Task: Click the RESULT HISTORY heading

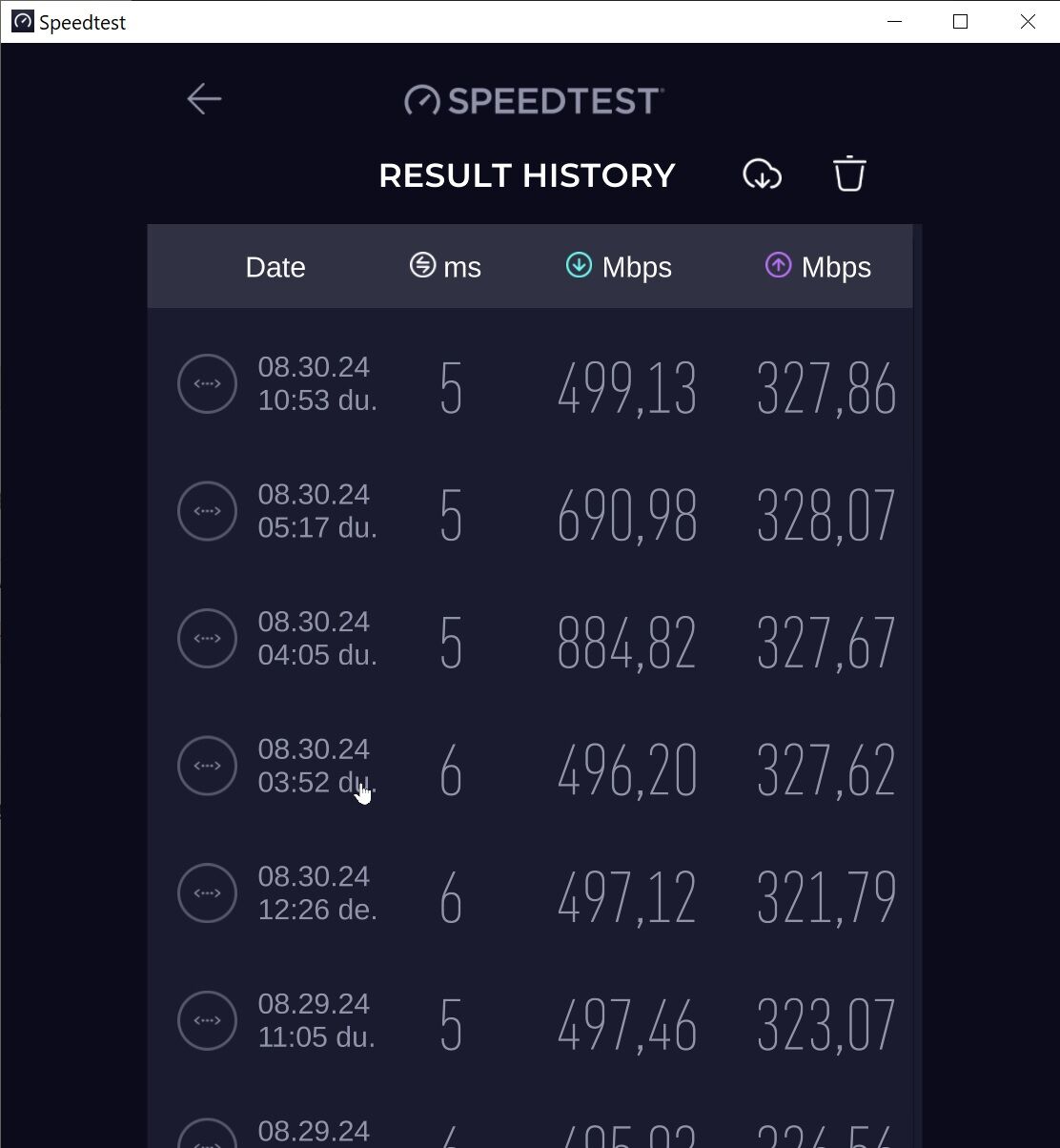Action: coord(527,175)
